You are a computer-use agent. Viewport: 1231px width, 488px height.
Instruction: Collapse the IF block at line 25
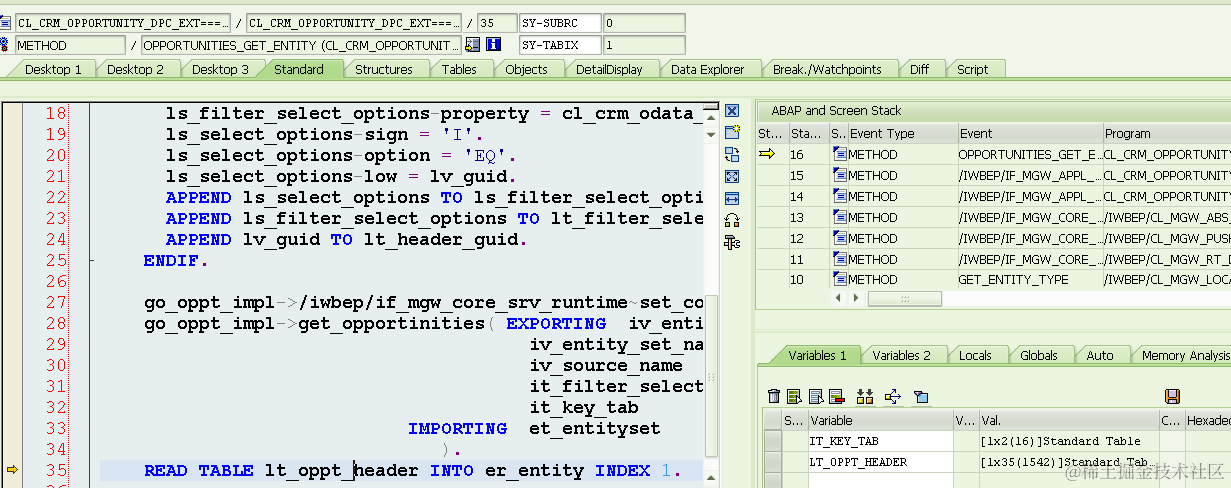pos(93,260)
